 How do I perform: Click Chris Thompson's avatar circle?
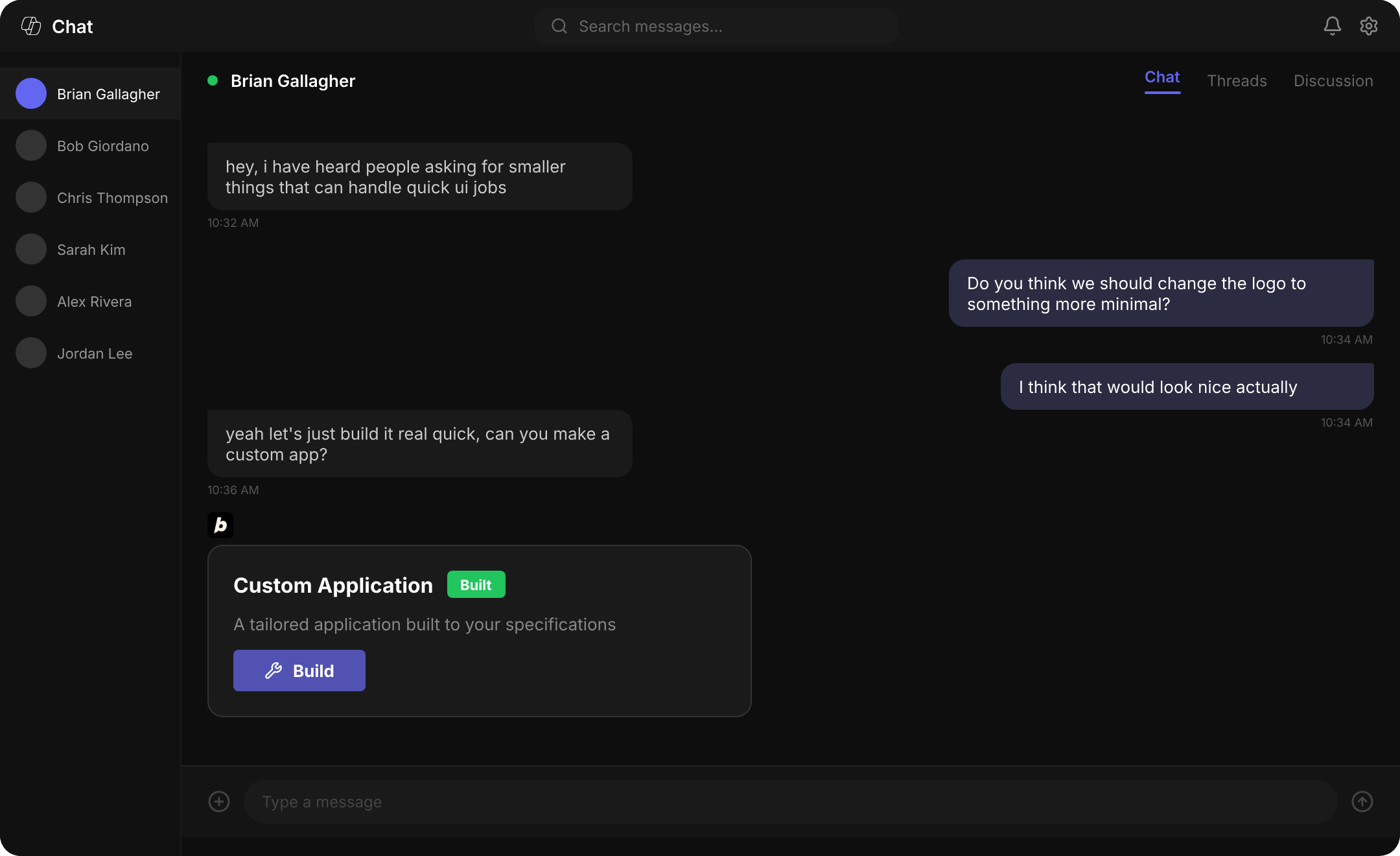(x=31, y=197)
